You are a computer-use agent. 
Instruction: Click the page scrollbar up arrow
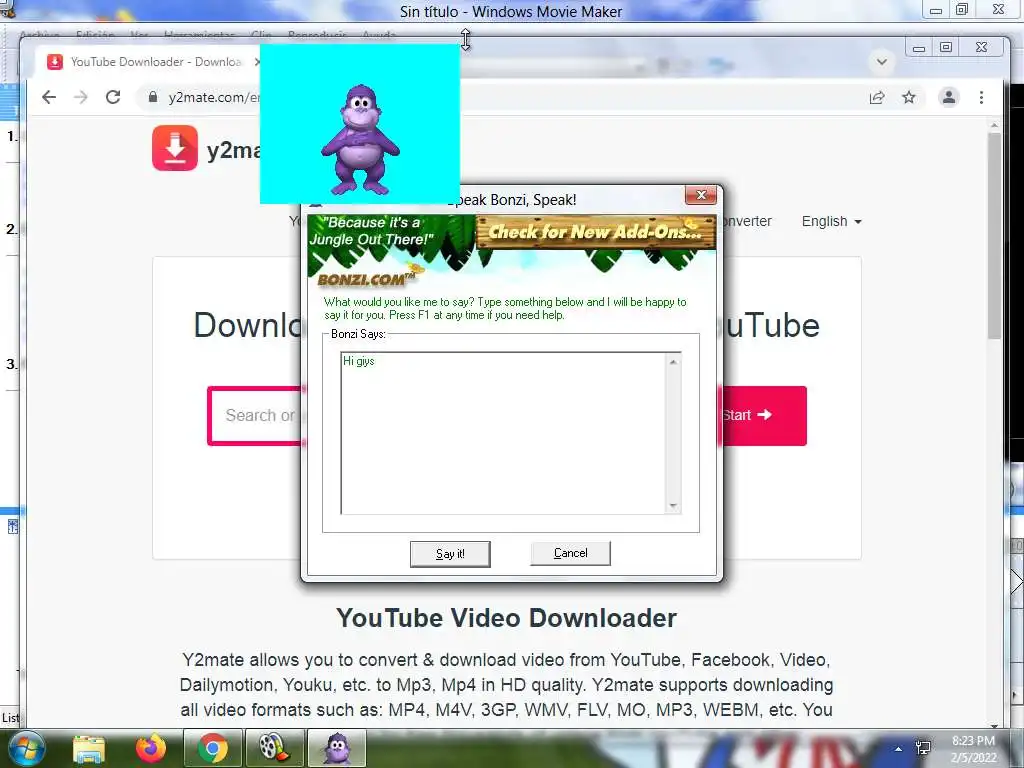994,125
